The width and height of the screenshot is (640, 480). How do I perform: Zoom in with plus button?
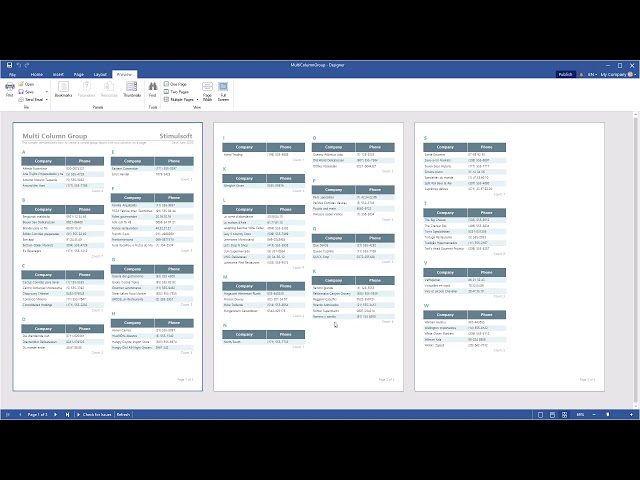pyautogui.click(x=631, y=415)
